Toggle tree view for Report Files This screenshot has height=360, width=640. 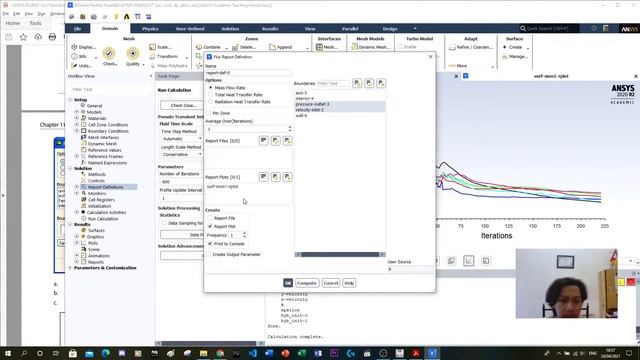(x=264, y=140)
